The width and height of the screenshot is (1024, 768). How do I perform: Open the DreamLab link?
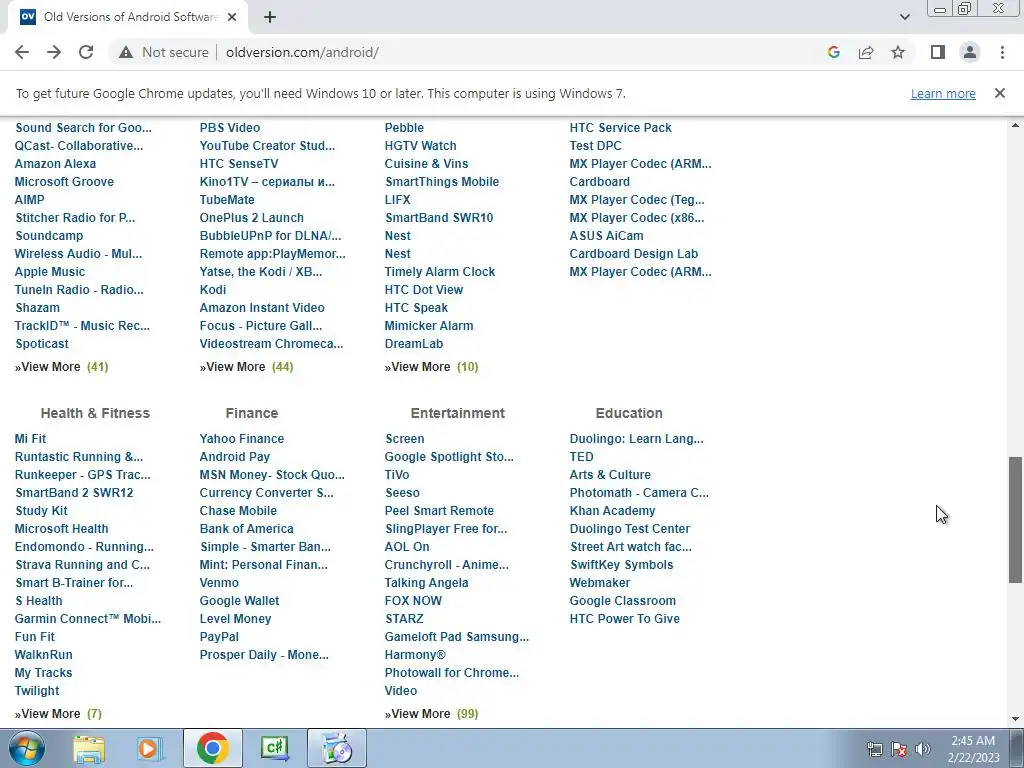coord(413,344)
